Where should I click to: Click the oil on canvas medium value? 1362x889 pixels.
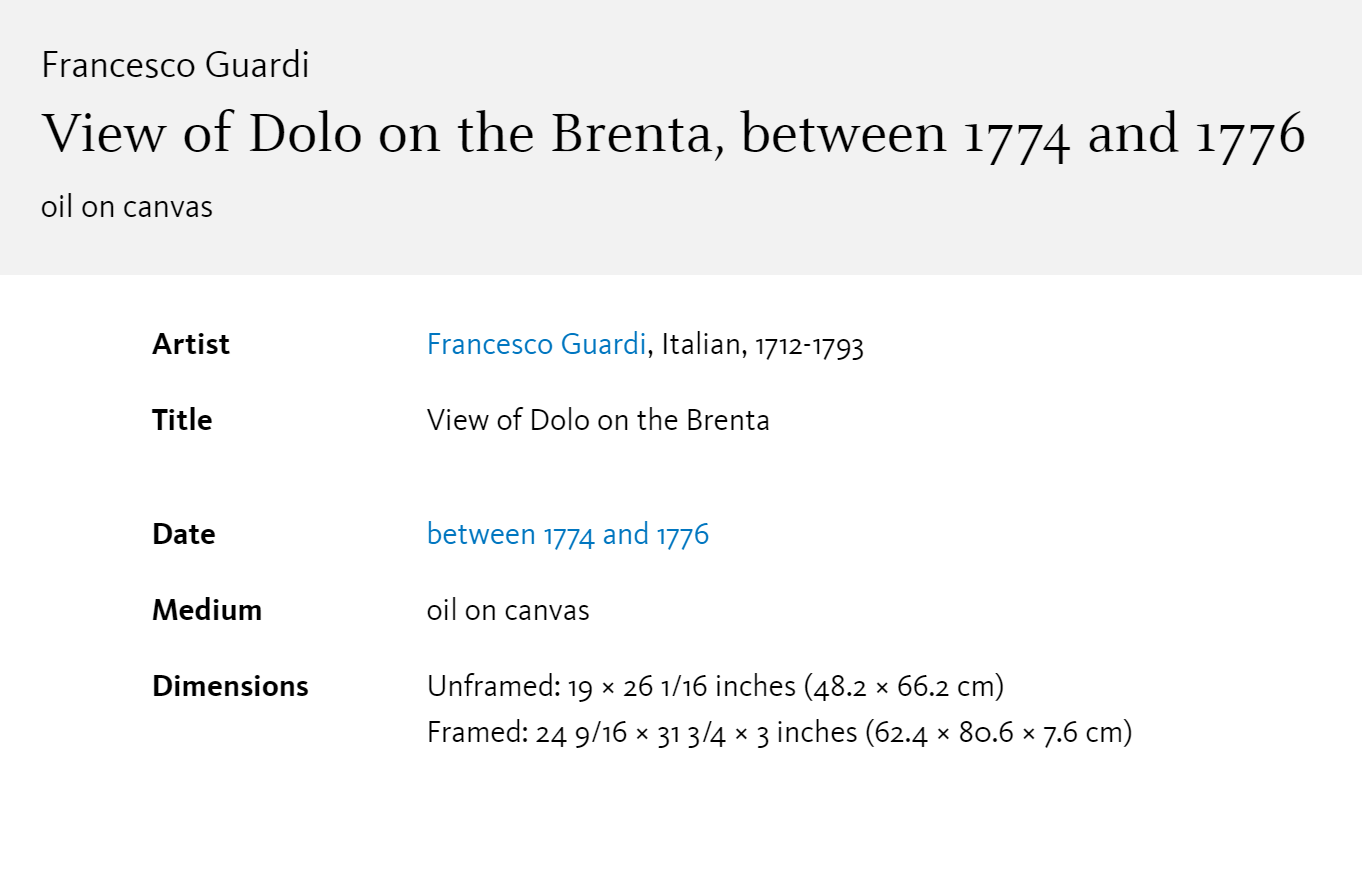508,610
